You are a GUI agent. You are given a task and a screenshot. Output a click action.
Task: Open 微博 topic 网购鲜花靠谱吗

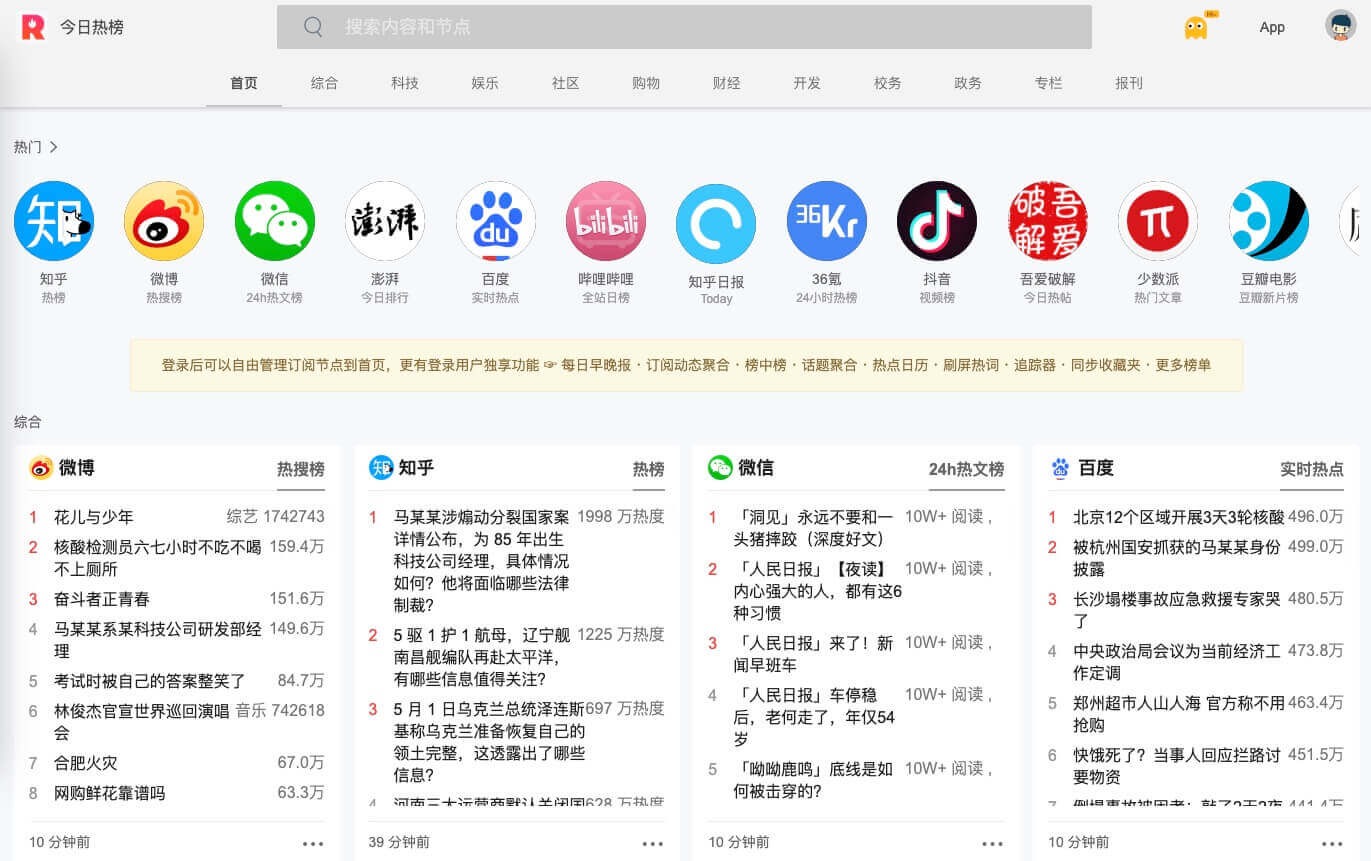point(110,793)
